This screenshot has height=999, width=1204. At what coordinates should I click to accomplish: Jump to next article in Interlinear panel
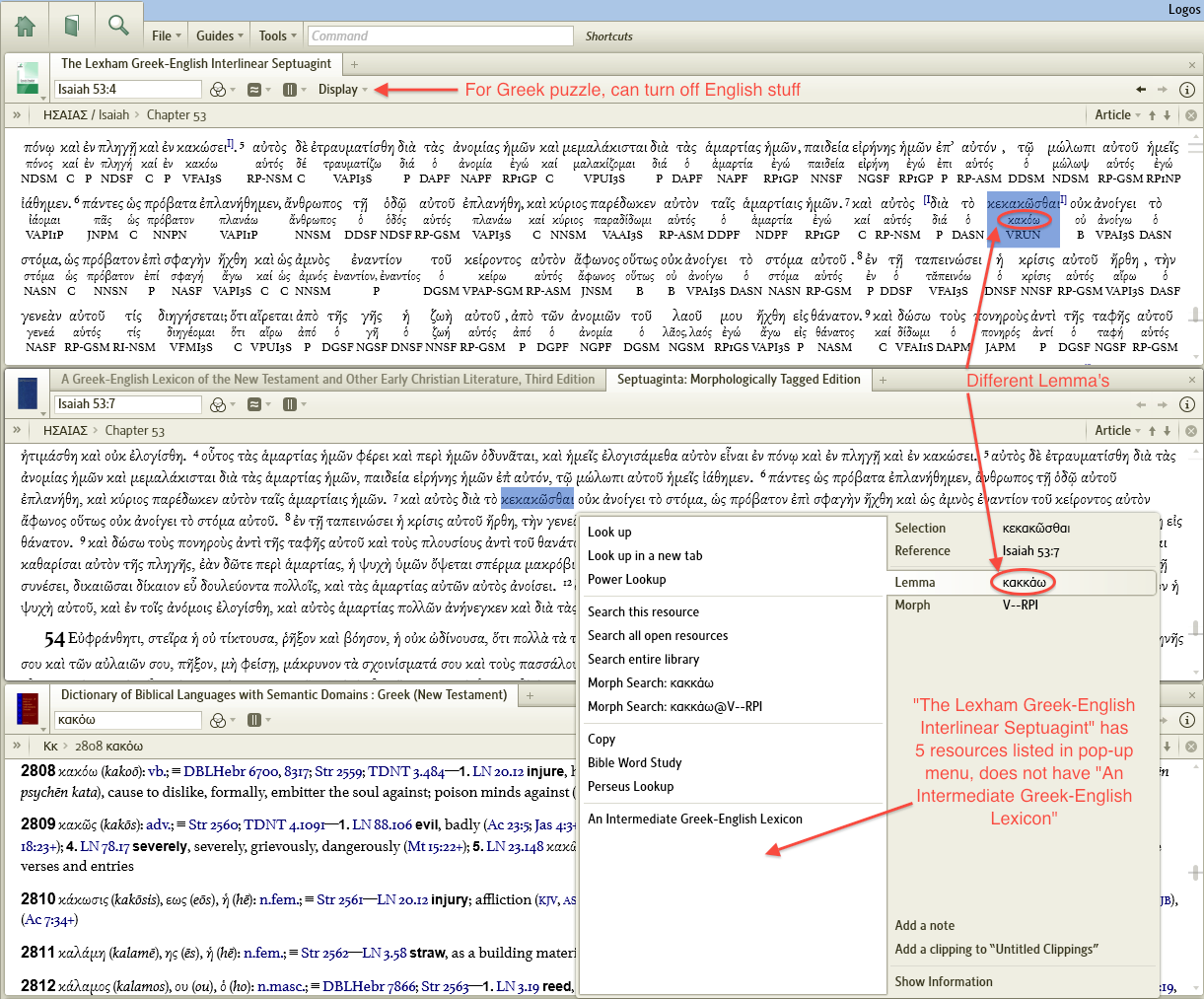(x=1168, y=115)
